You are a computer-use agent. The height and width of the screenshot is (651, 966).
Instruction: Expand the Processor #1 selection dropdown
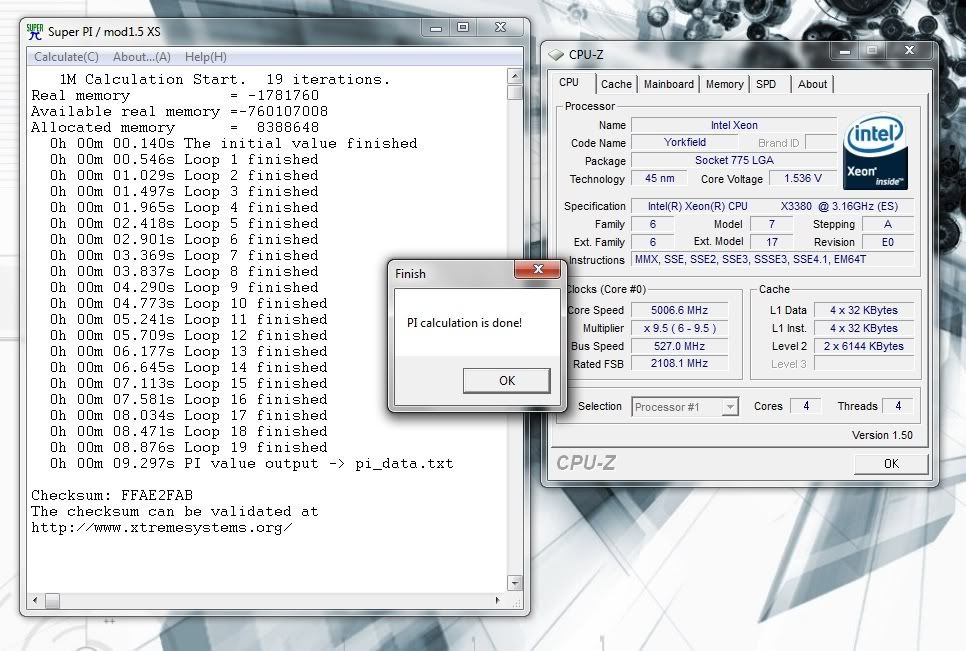click(730, 407)
